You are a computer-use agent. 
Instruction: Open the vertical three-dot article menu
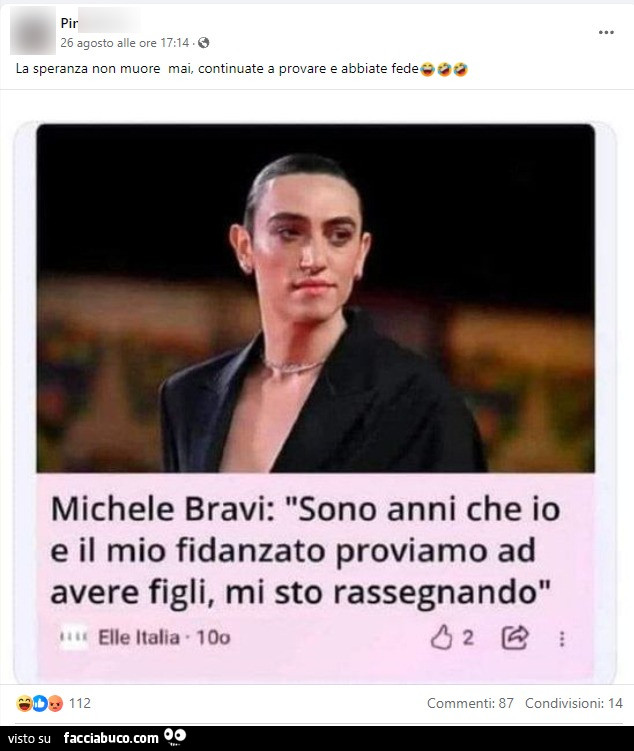click(x=562, y=639)
